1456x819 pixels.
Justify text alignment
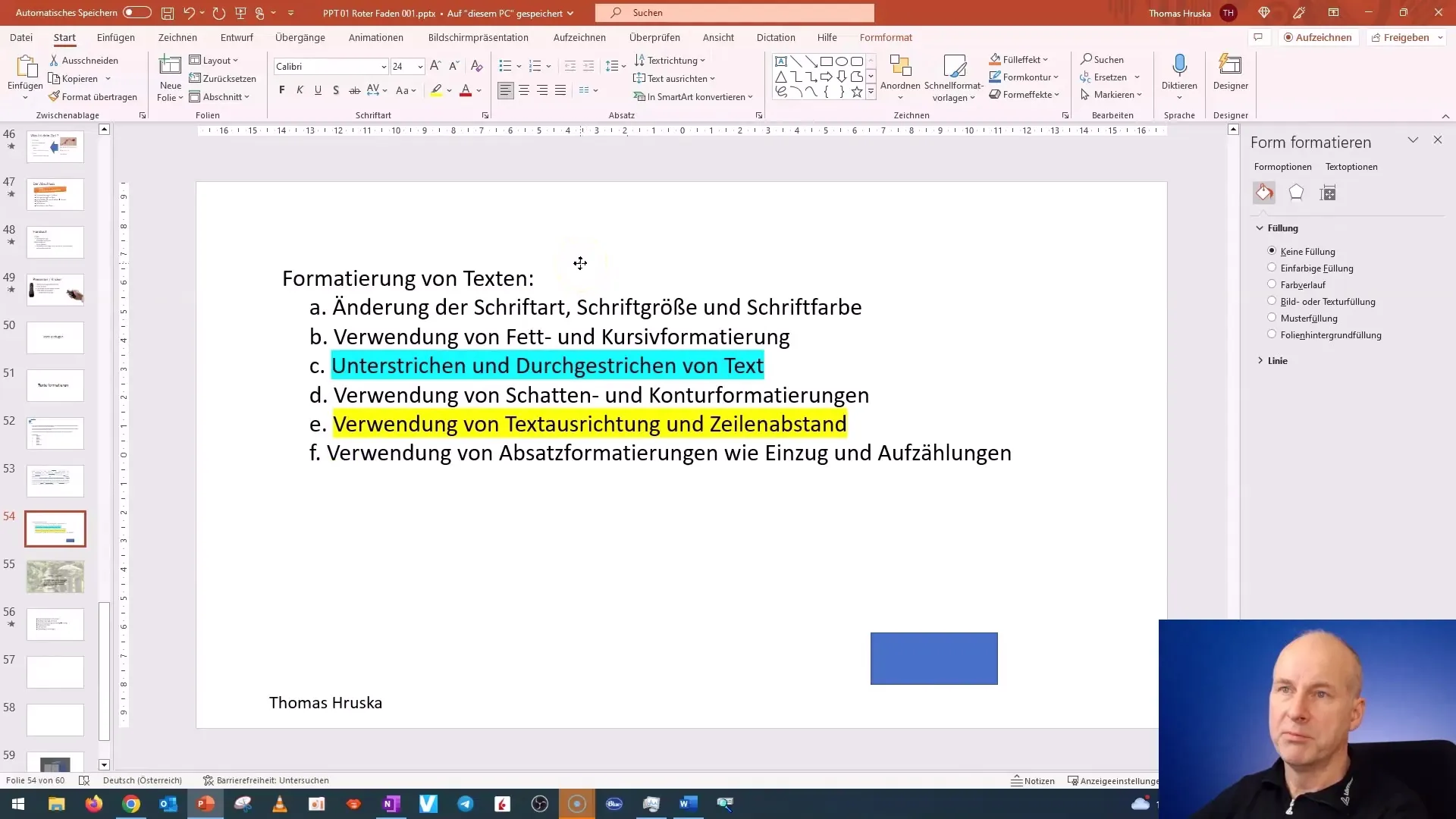[x=560, y=90]
